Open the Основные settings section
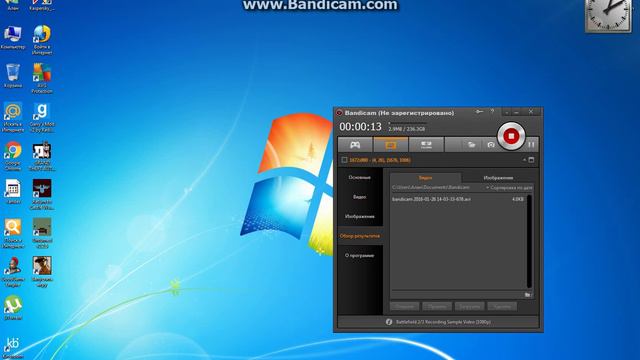Image resolution: width=640 pixels, height=360 pixels. point(360,178)
